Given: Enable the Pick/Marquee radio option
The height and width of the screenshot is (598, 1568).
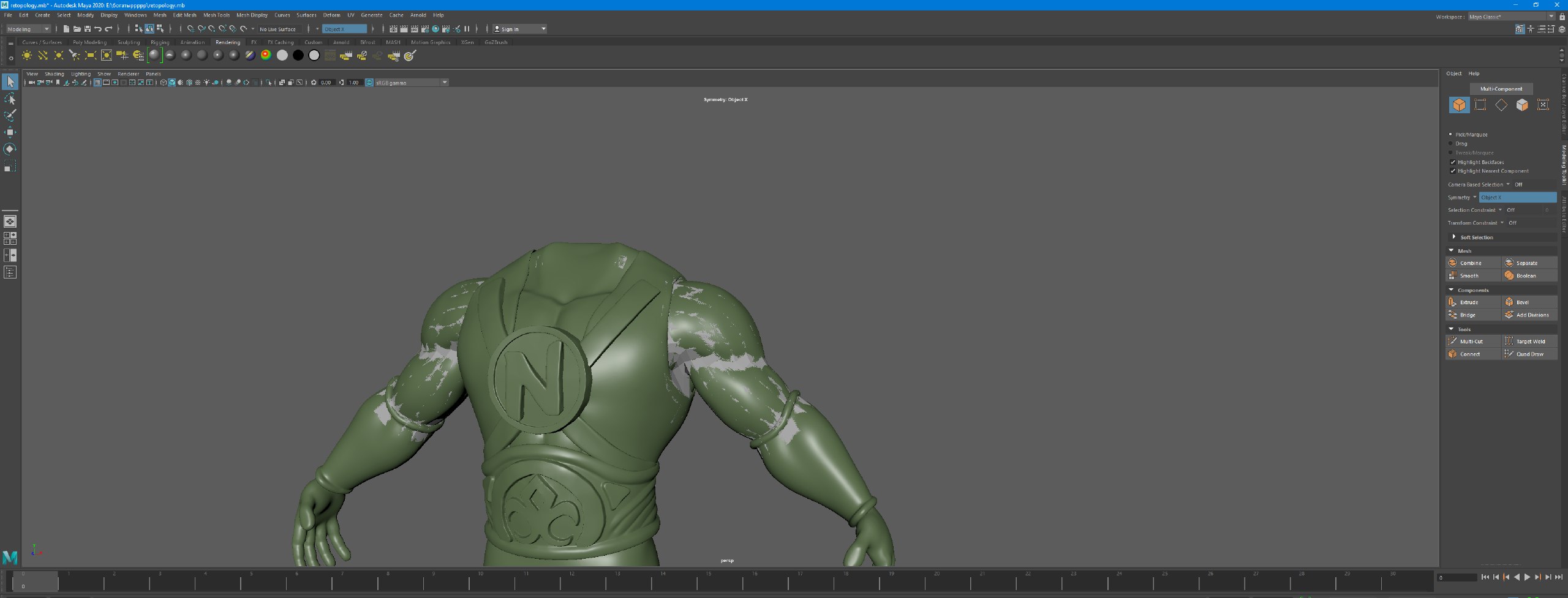Looking at the screenshot, I should 1450,134.
